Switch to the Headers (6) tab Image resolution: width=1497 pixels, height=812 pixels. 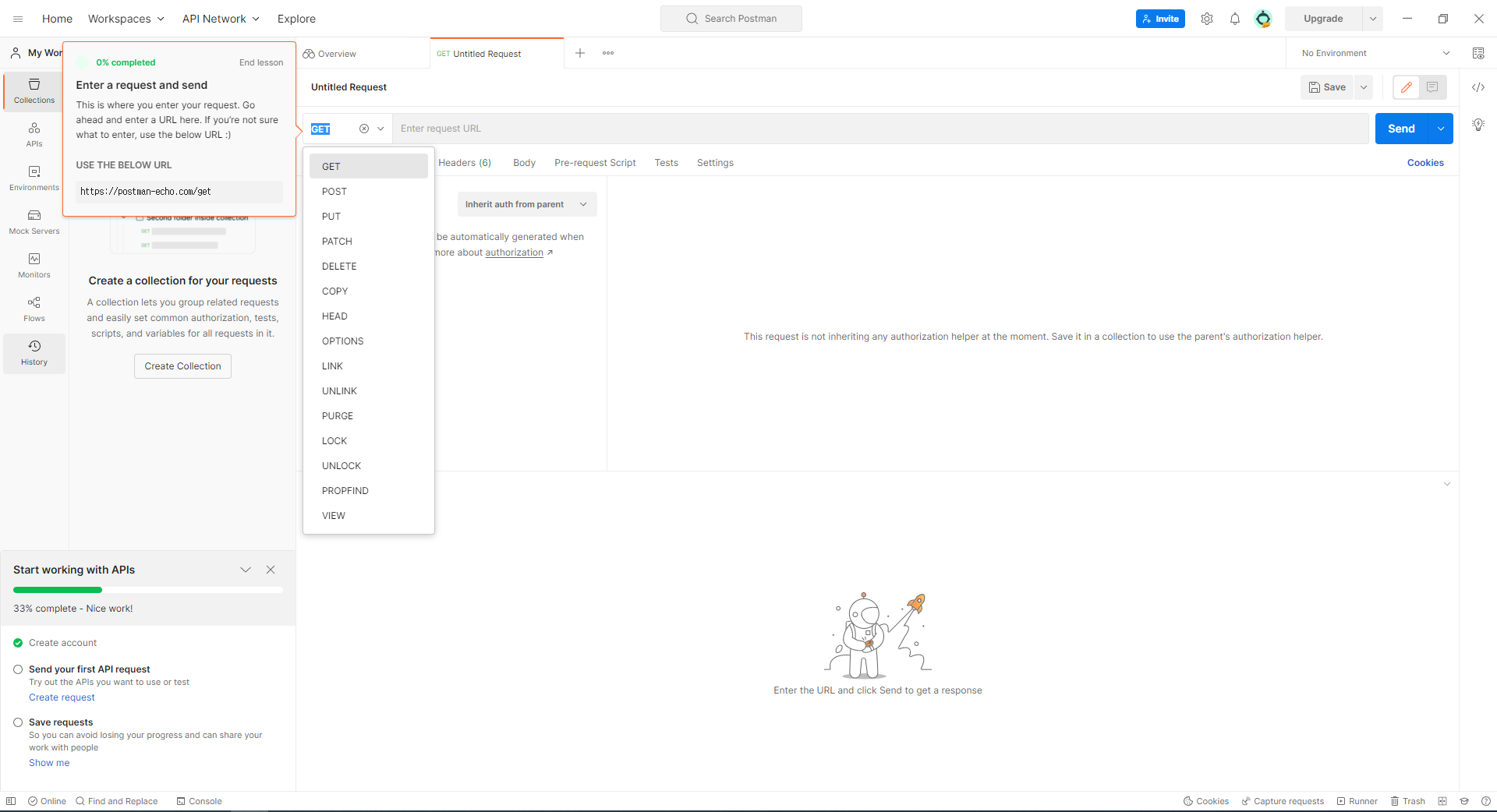[465, 163]
